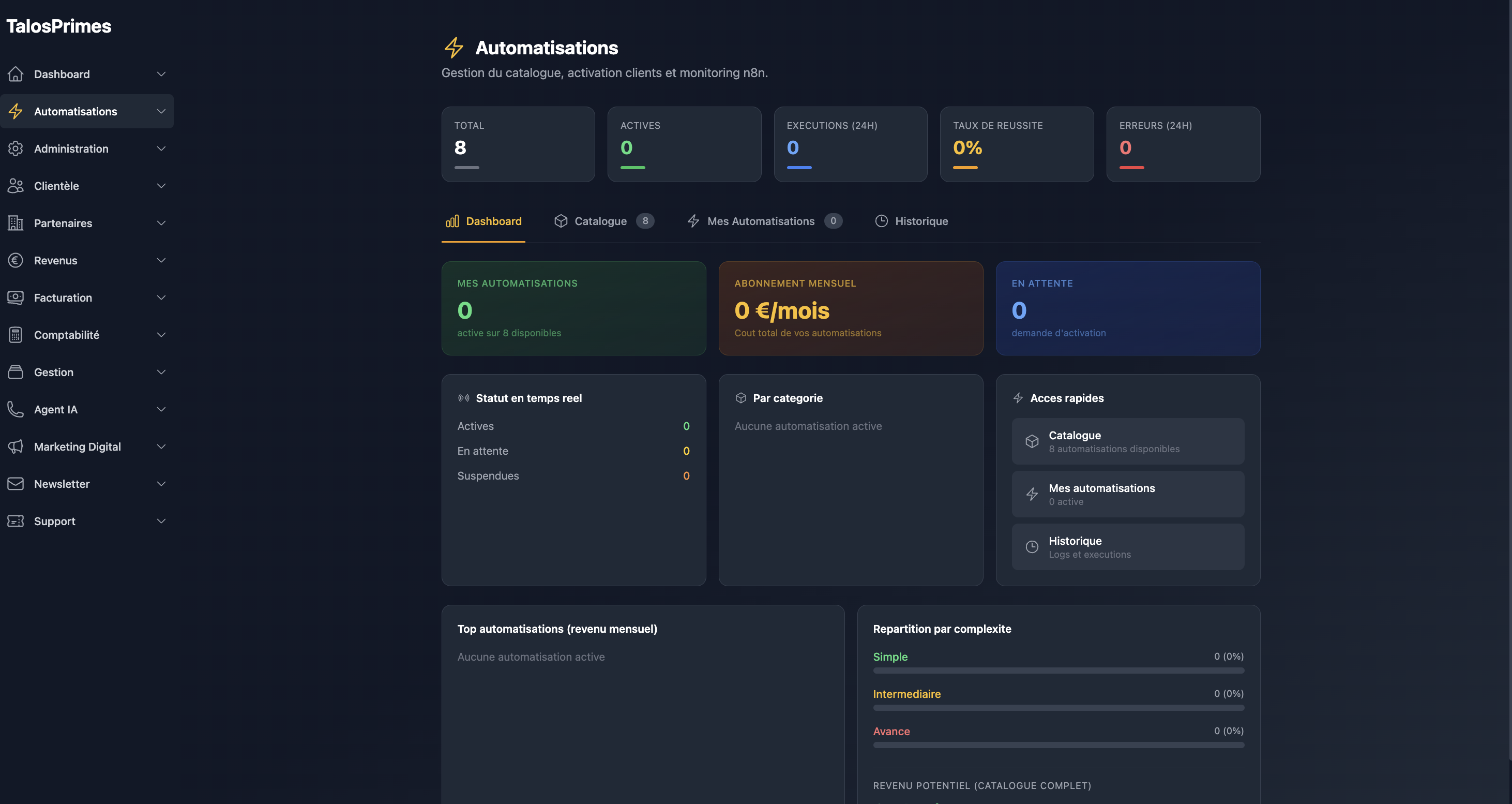Click the Dashboard home icon
1512x804 pixels.
tap(16, 74)
